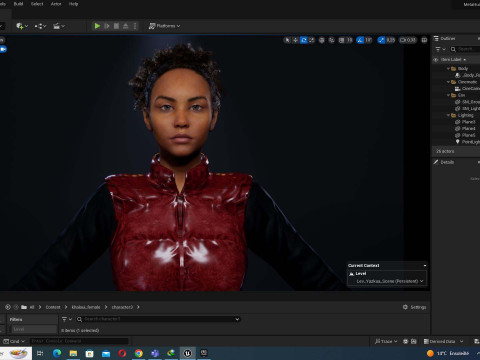Focus the Content Browser search box

[x=158, y=319]
